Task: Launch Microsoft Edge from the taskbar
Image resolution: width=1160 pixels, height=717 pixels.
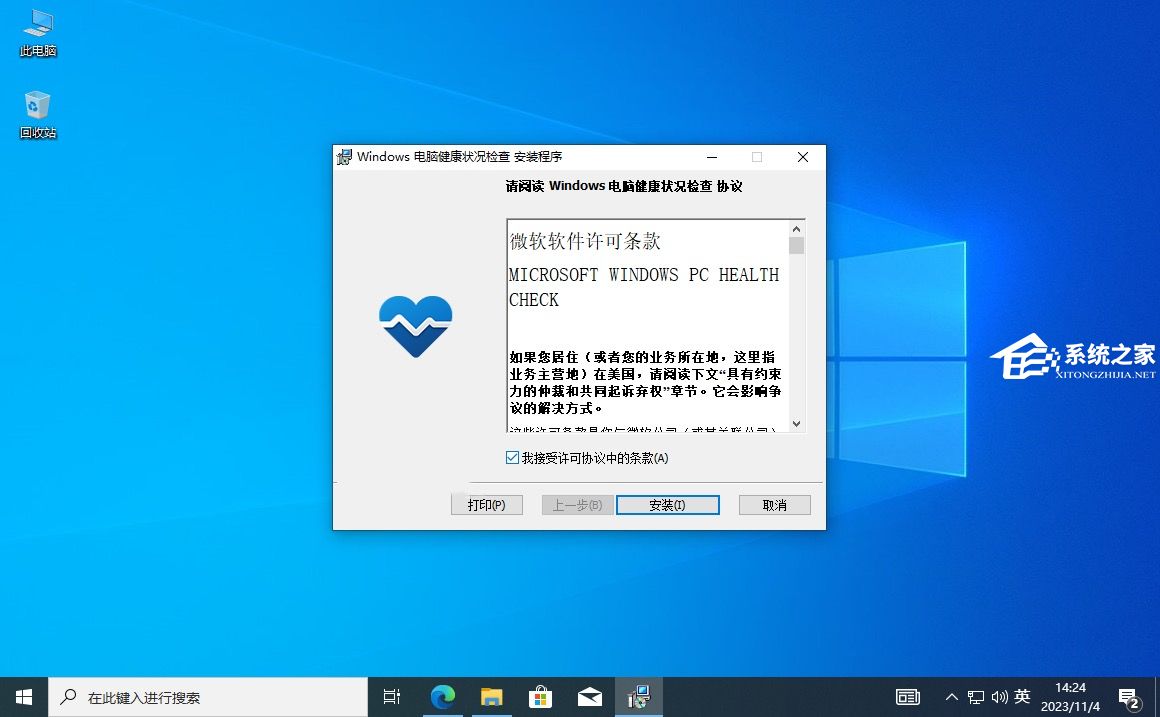Action: point(442,697)
